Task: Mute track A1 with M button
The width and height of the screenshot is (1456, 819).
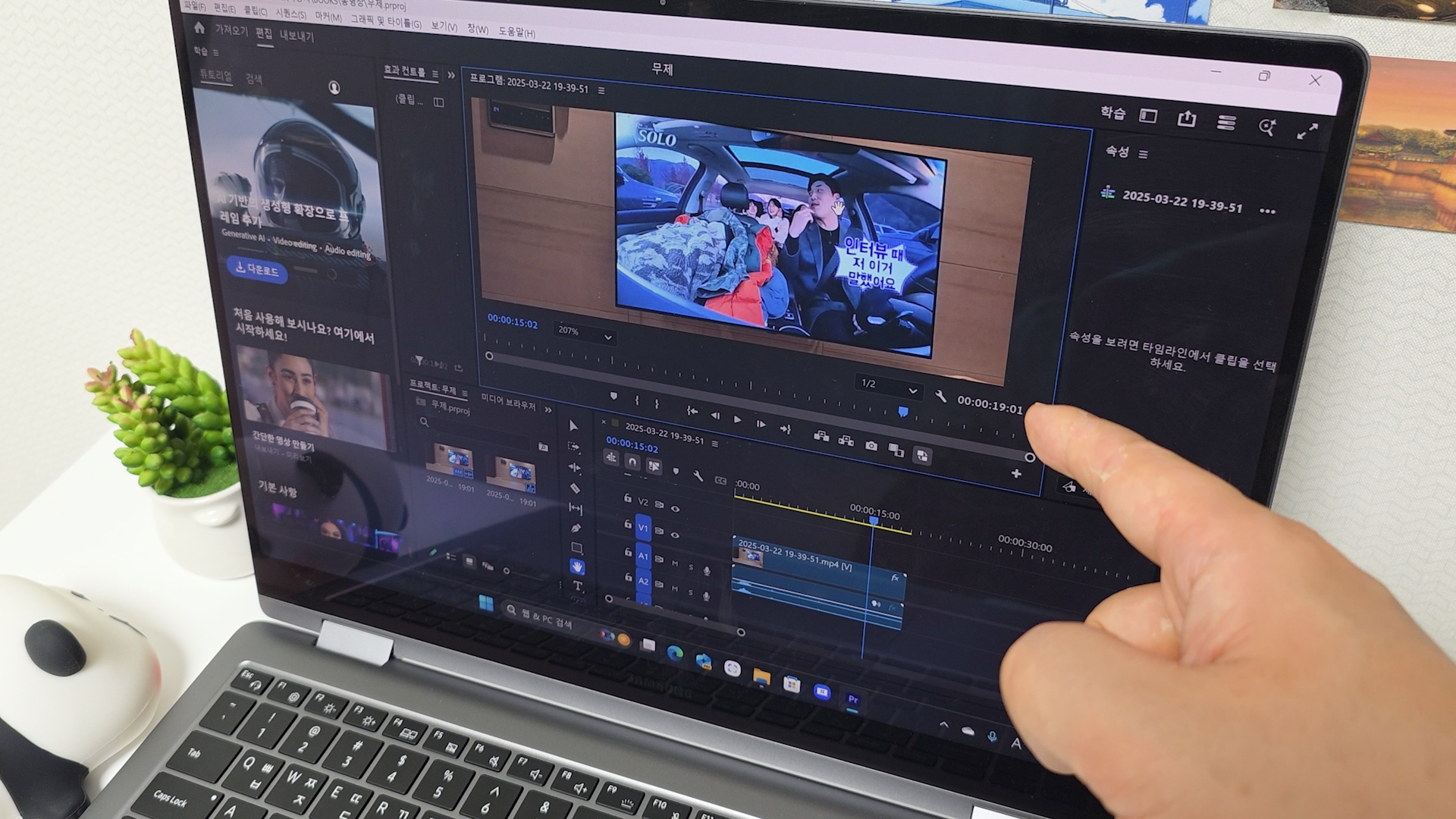Action: (675, 563)
